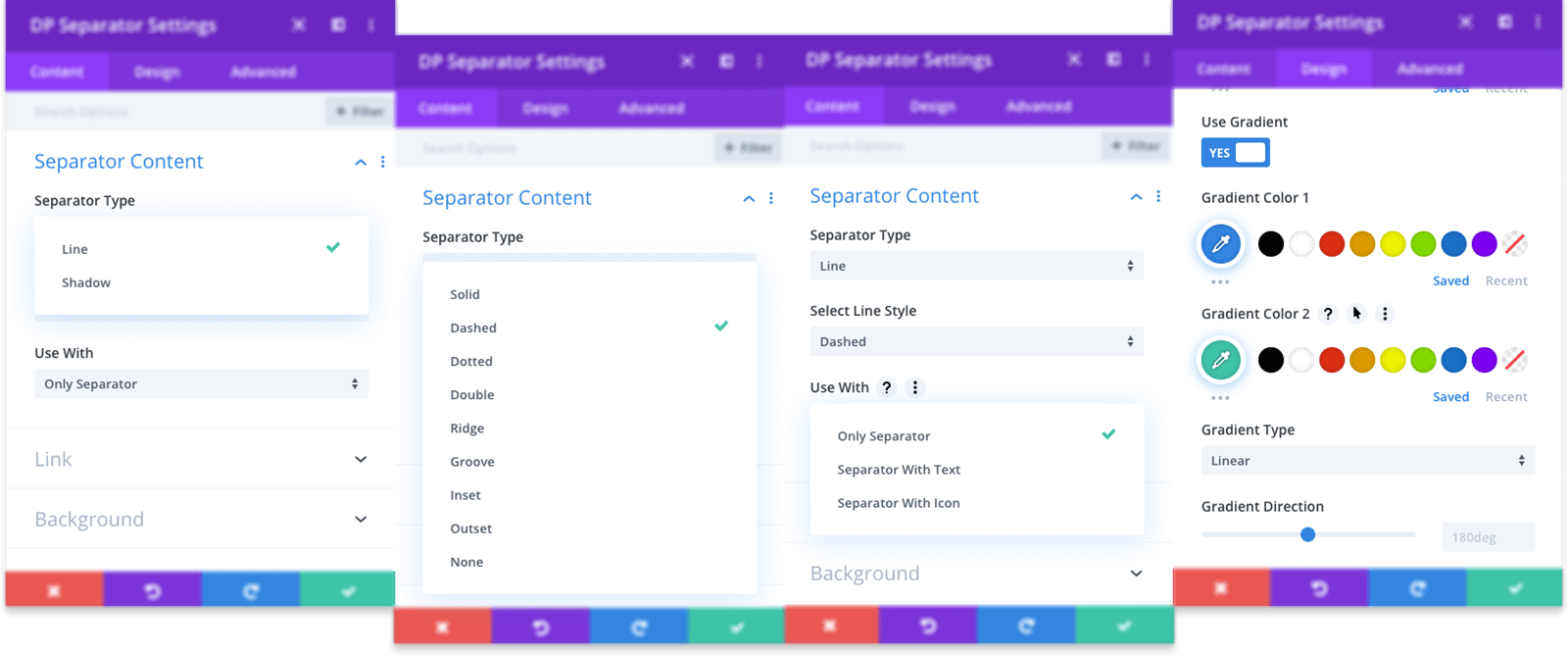Click the green checkmark save button in rightmost panel
The height and width of the screenshot is (656, 1568).
point(1515,588)
